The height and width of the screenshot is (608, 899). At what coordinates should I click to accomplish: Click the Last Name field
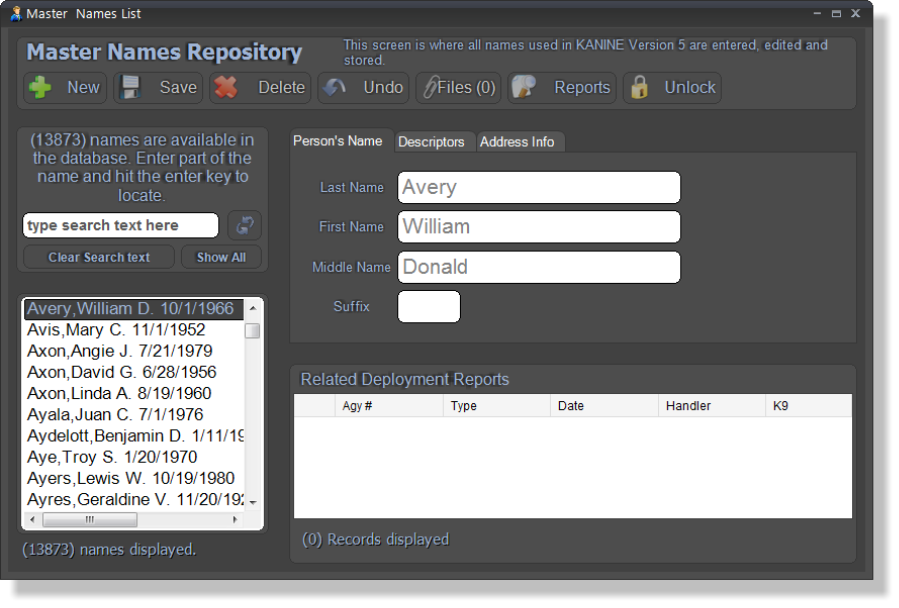pyautogui.click(x=539, y=188)
